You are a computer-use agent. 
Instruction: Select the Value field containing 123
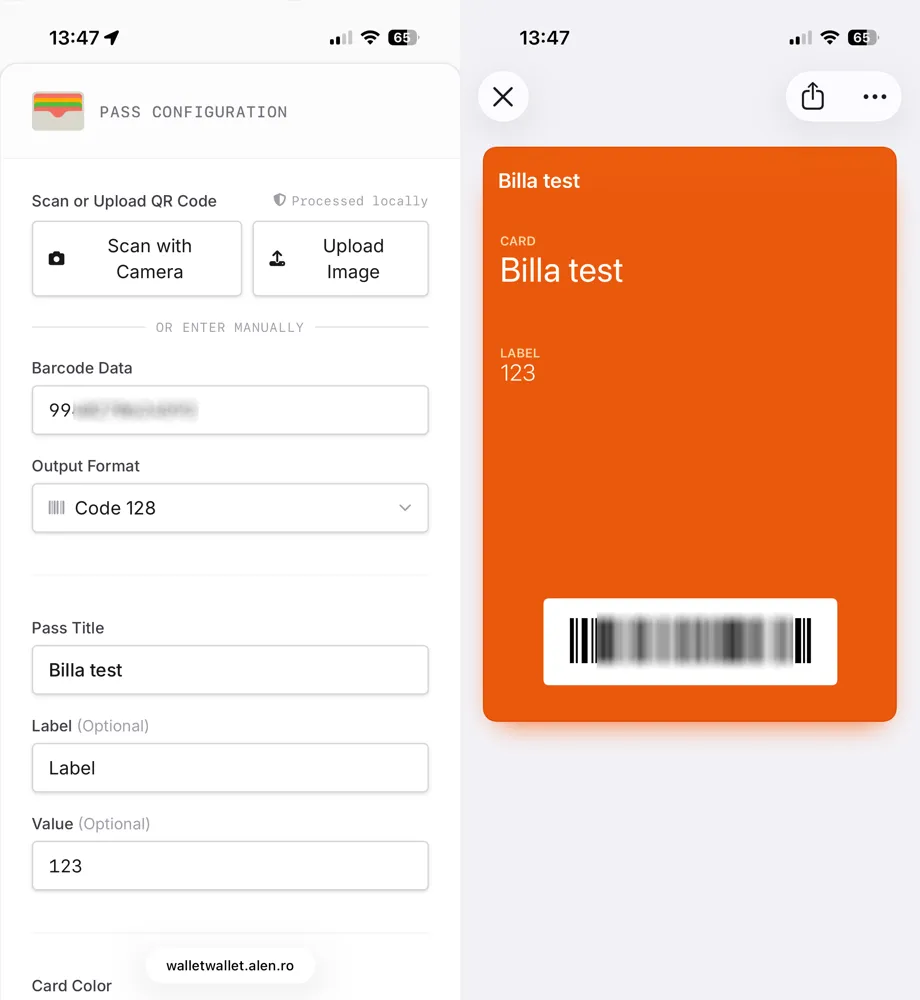click(x=230, y=866)
